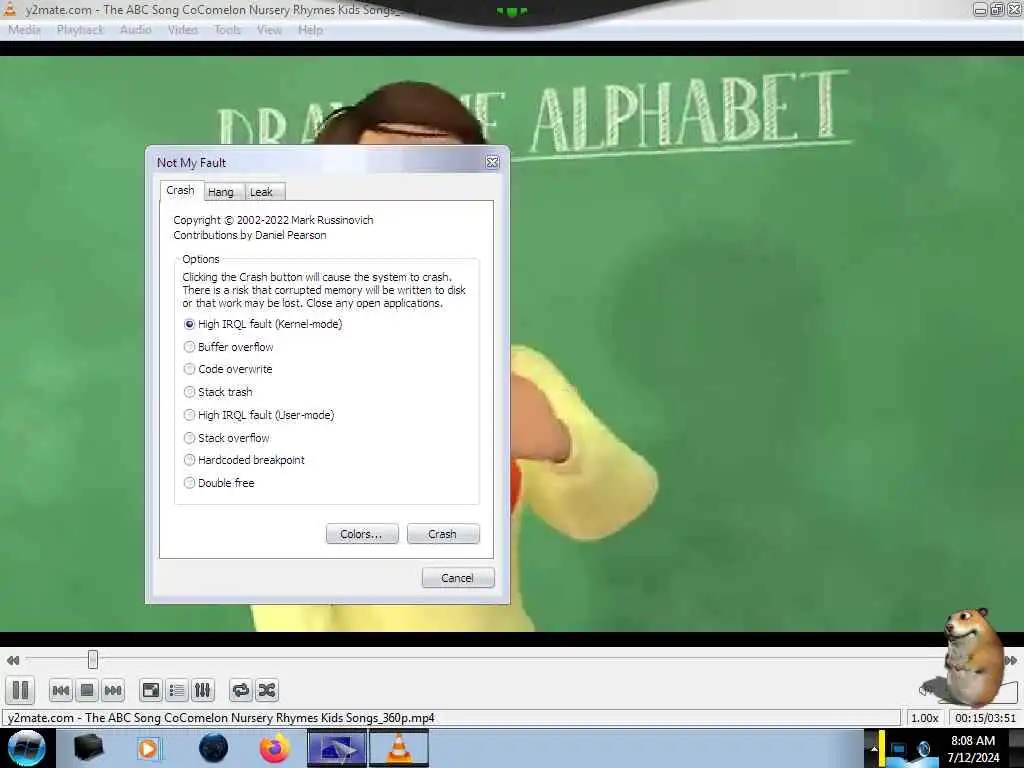Click the media filename in status bar
Viewport: 1024px width, 768px height.
[221, 718]
